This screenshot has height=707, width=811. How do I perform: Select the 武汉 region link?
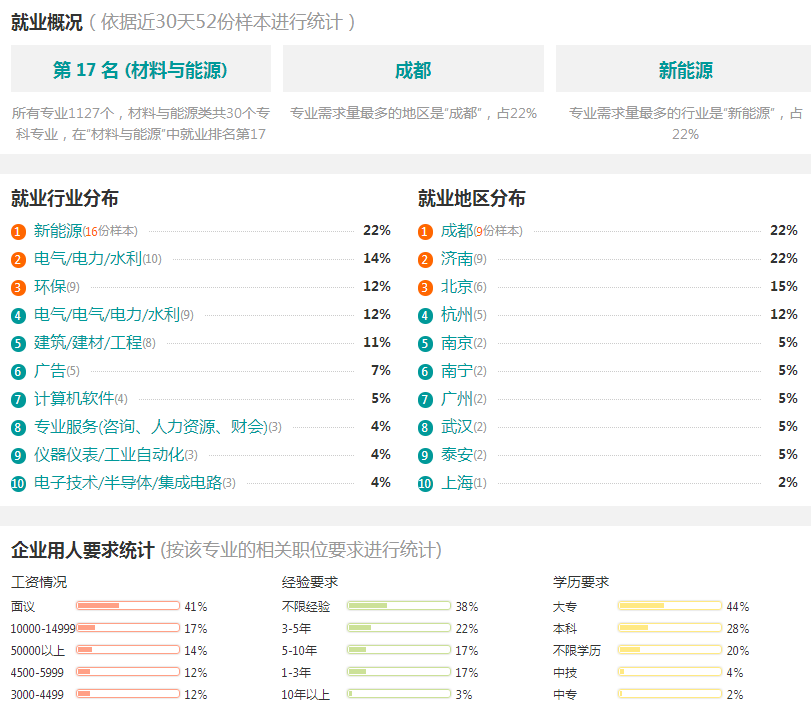click(x=457, y=427)
